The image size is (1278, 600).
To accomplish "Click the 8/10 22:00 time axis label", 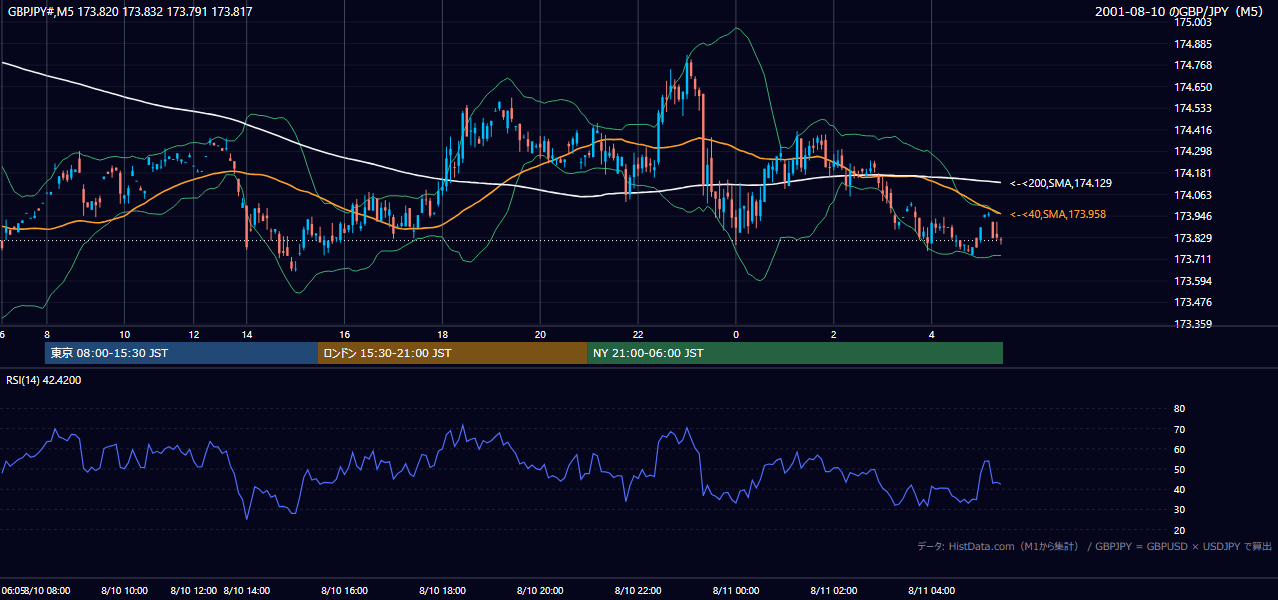I will point(638,591).
